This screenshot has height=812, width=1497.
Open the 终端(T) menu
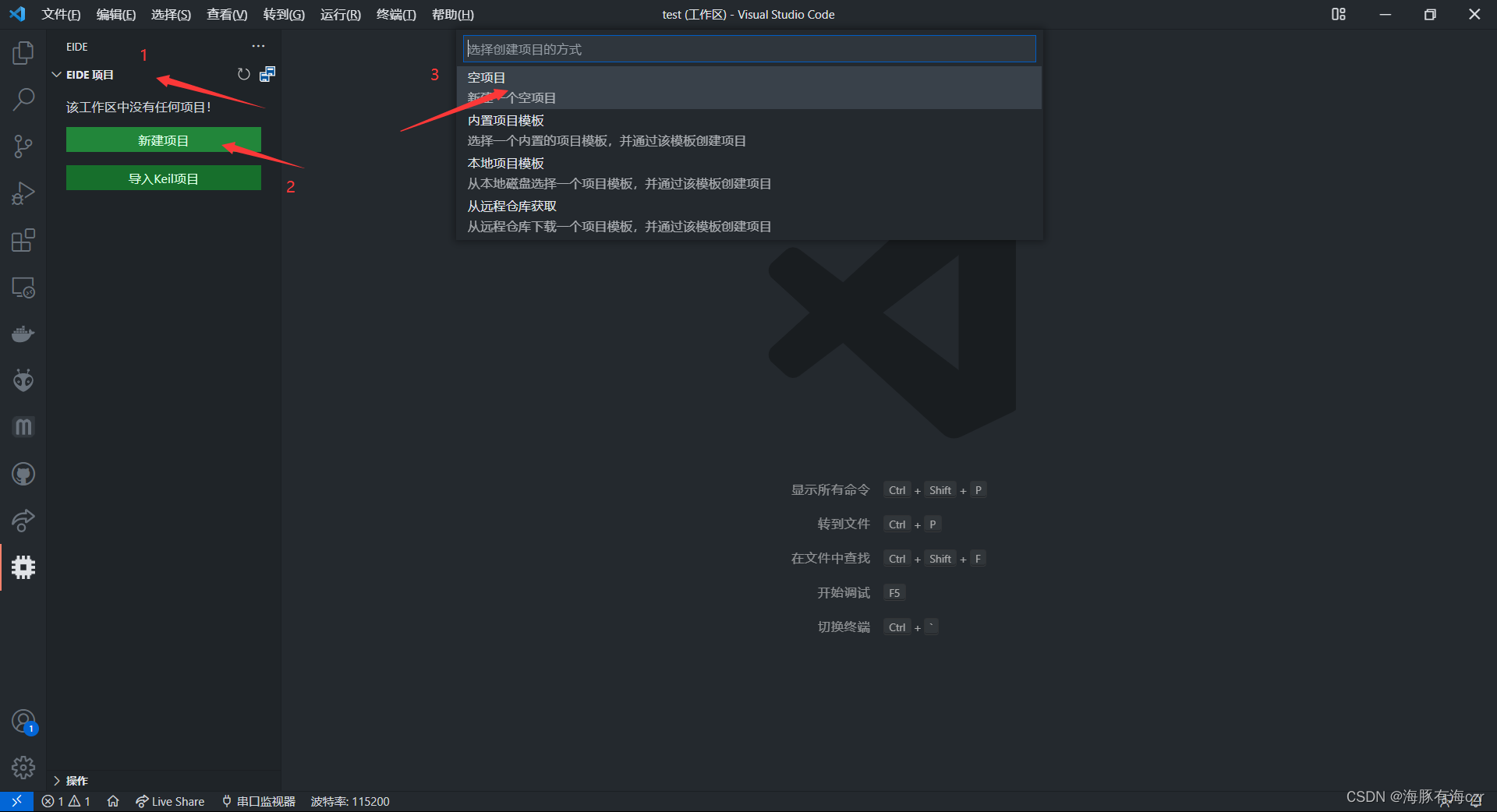coord(396,15)
